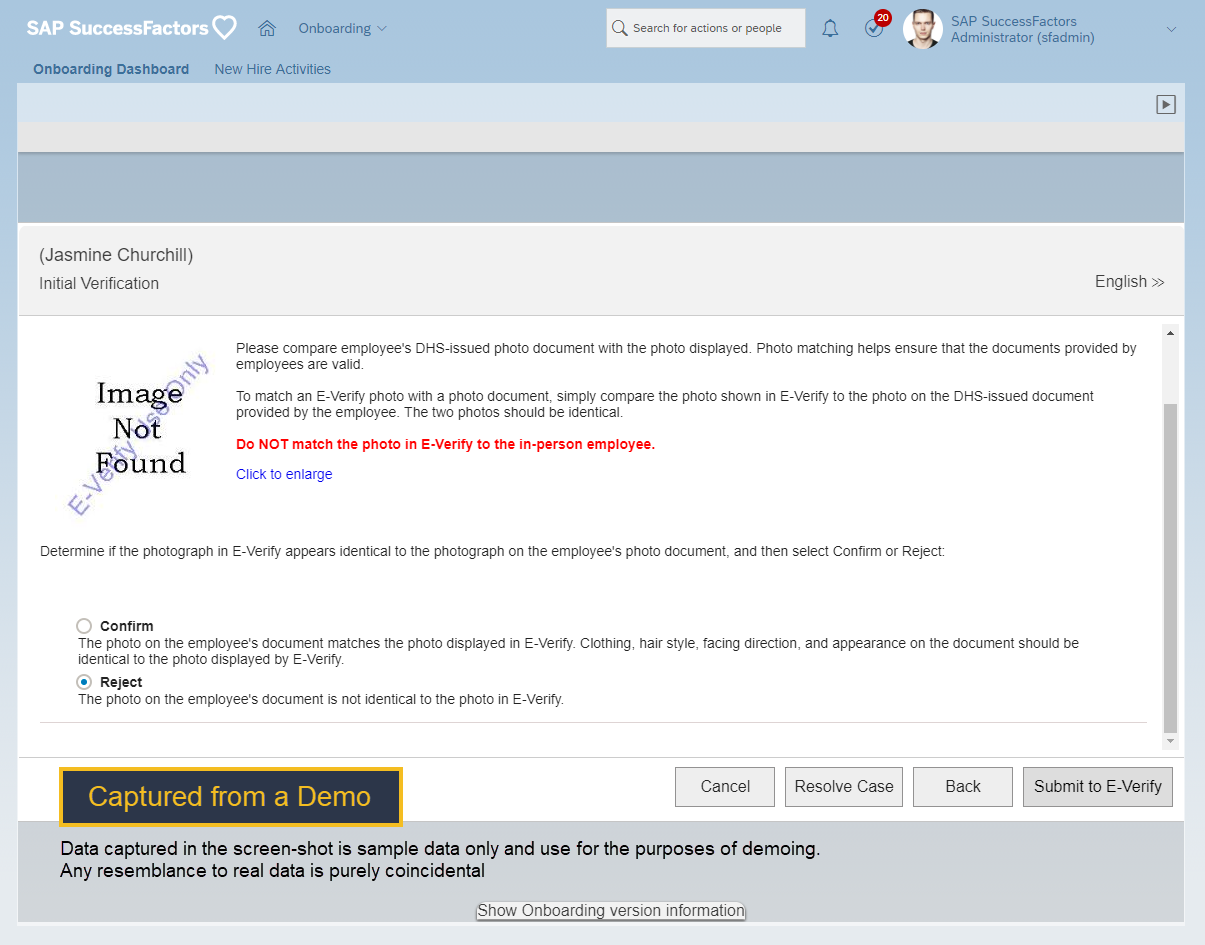The height and width of the screenshot is (945, 1205).
Task: Show Onboarding version information
Action: click(x=611, y=911)
